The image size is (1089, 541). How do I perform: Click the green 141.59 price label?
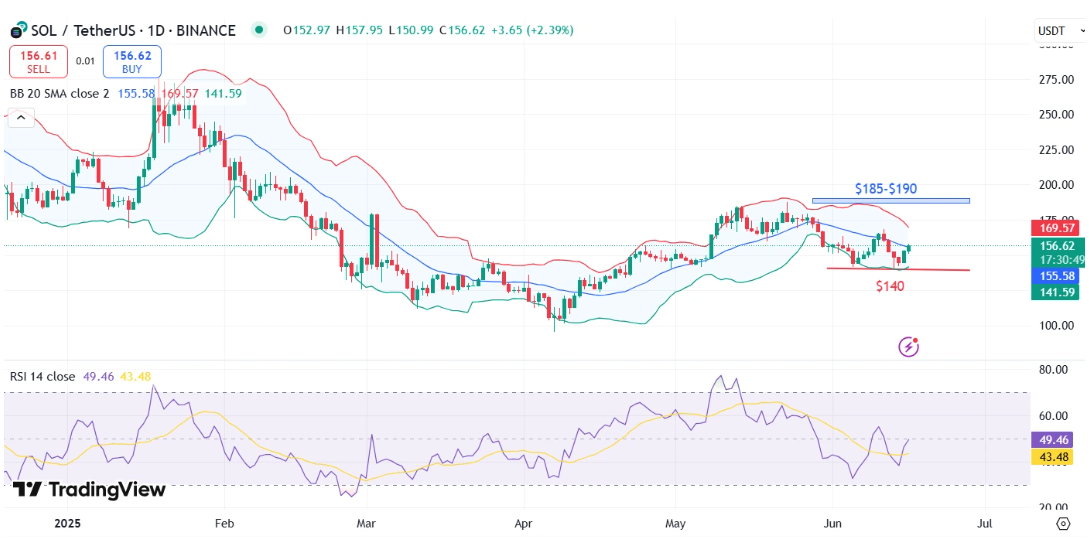1056,292
